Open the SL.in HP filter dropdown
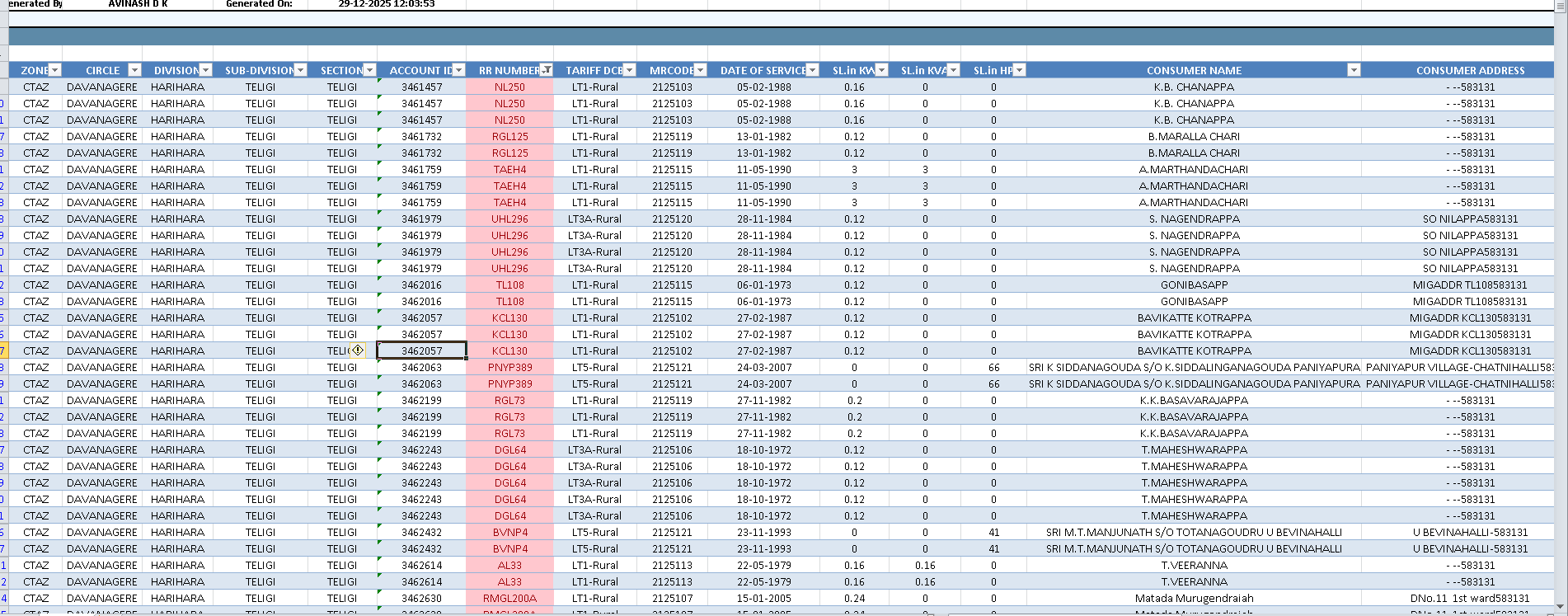 click(1019, 70)
